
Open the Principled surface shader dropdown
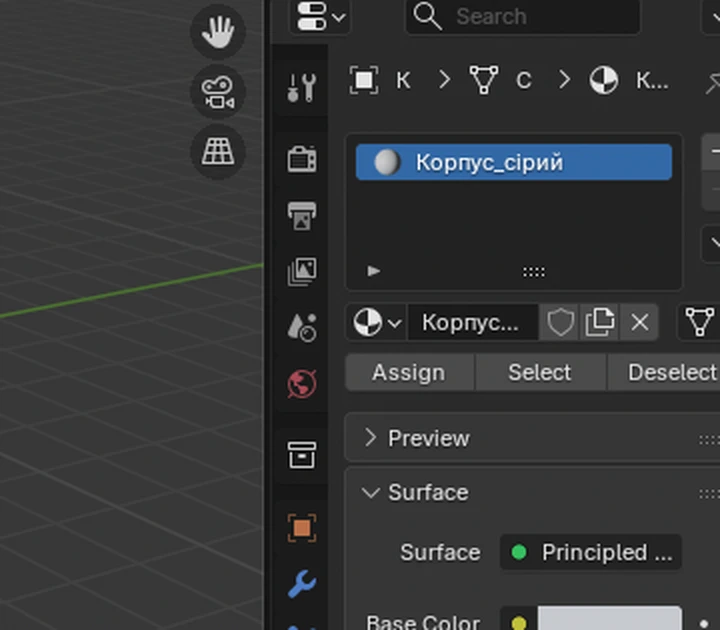pos(591,552)
